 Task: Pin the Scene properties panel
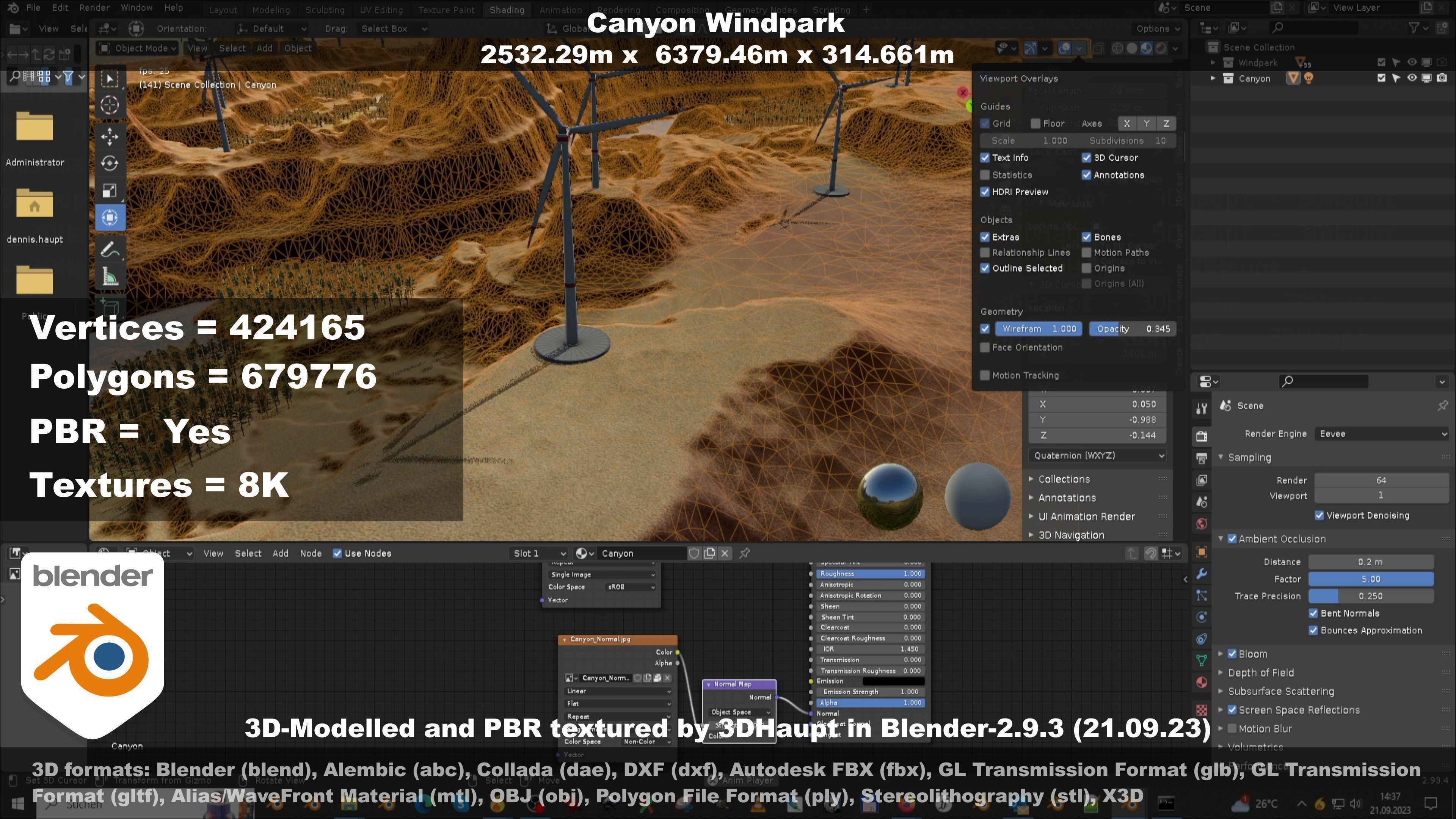click(x=1442, y=405)
